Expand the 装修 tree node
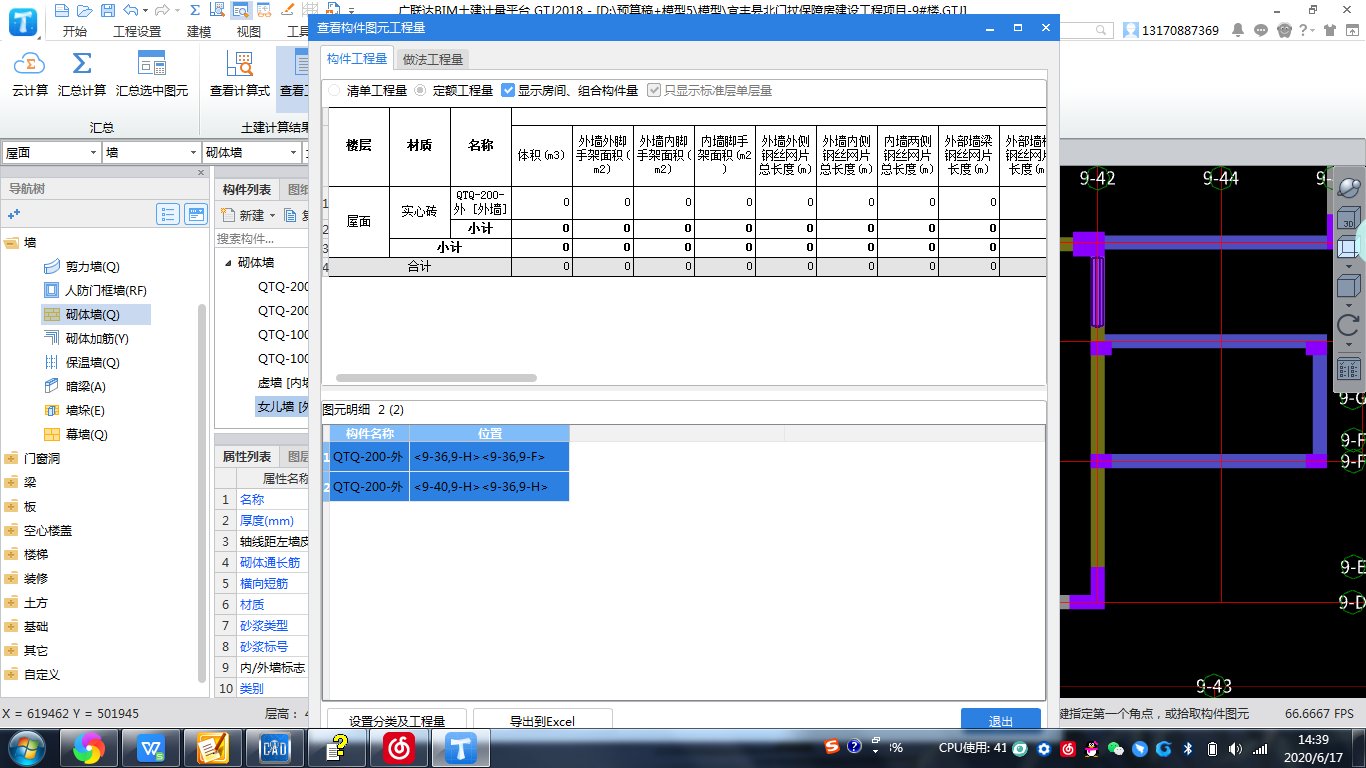 [x=11, y=578]
